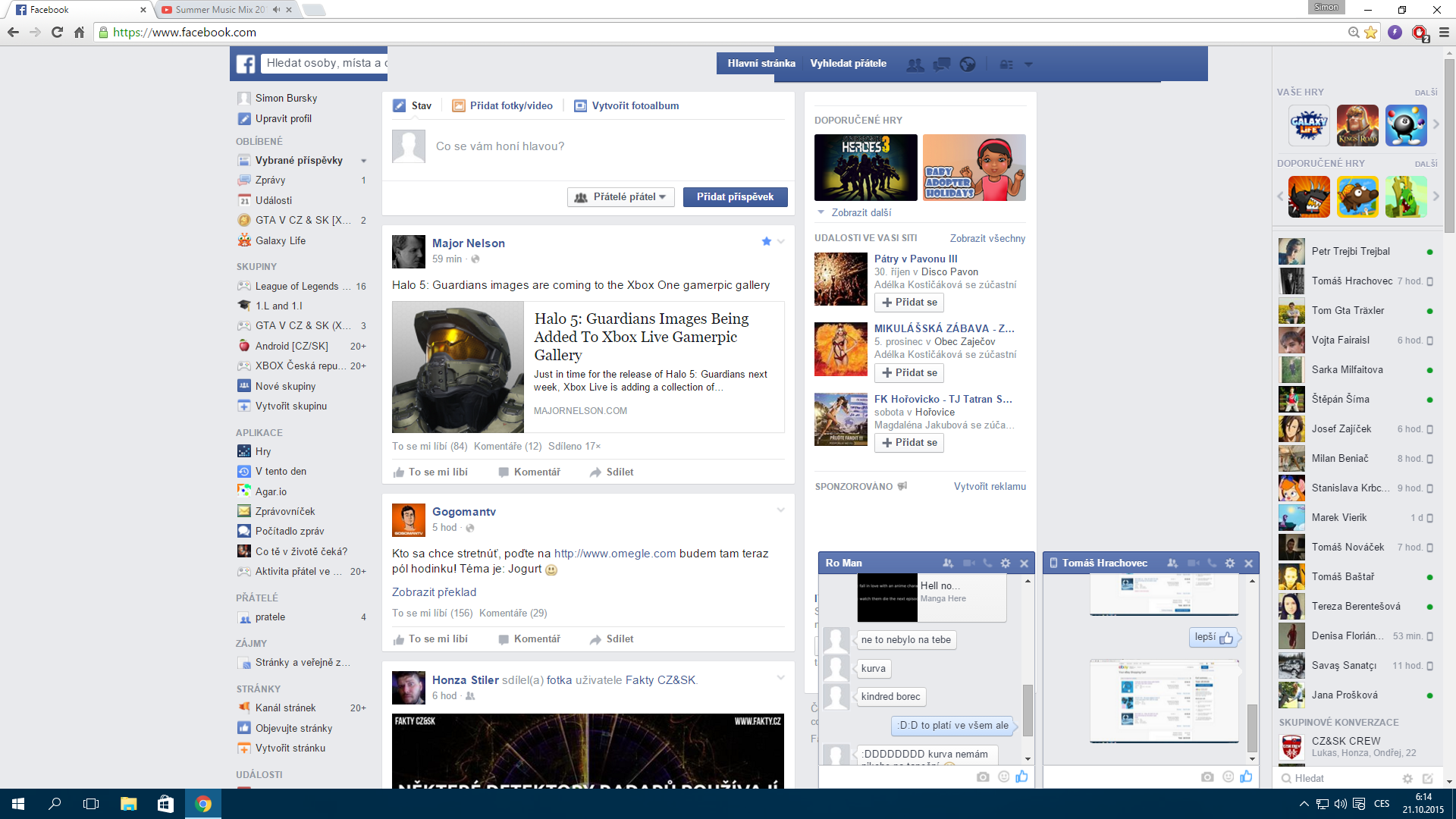Open Přátelé přátel audience dropdown
This screenshot has width=1456, height=819.
[620, 197]
